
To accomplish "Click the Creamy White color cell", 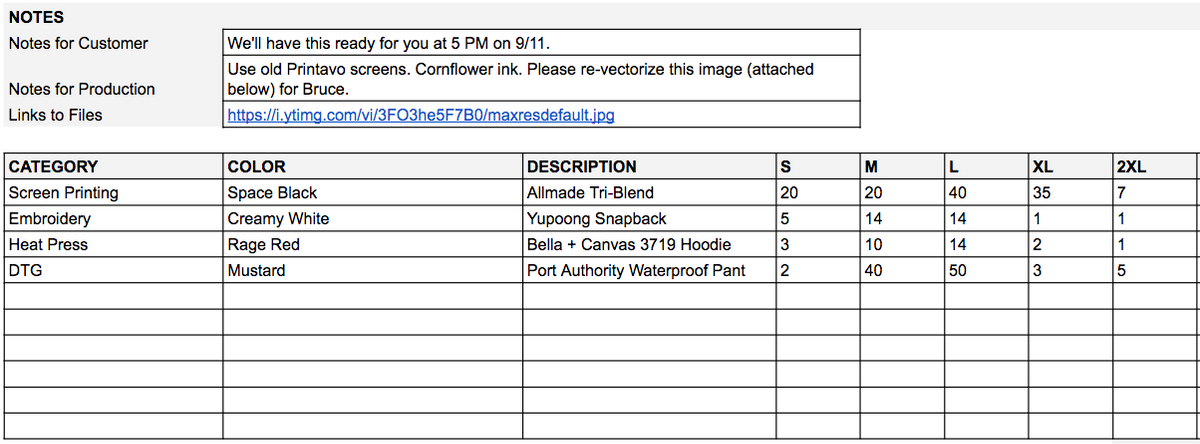I will [278, 219].
